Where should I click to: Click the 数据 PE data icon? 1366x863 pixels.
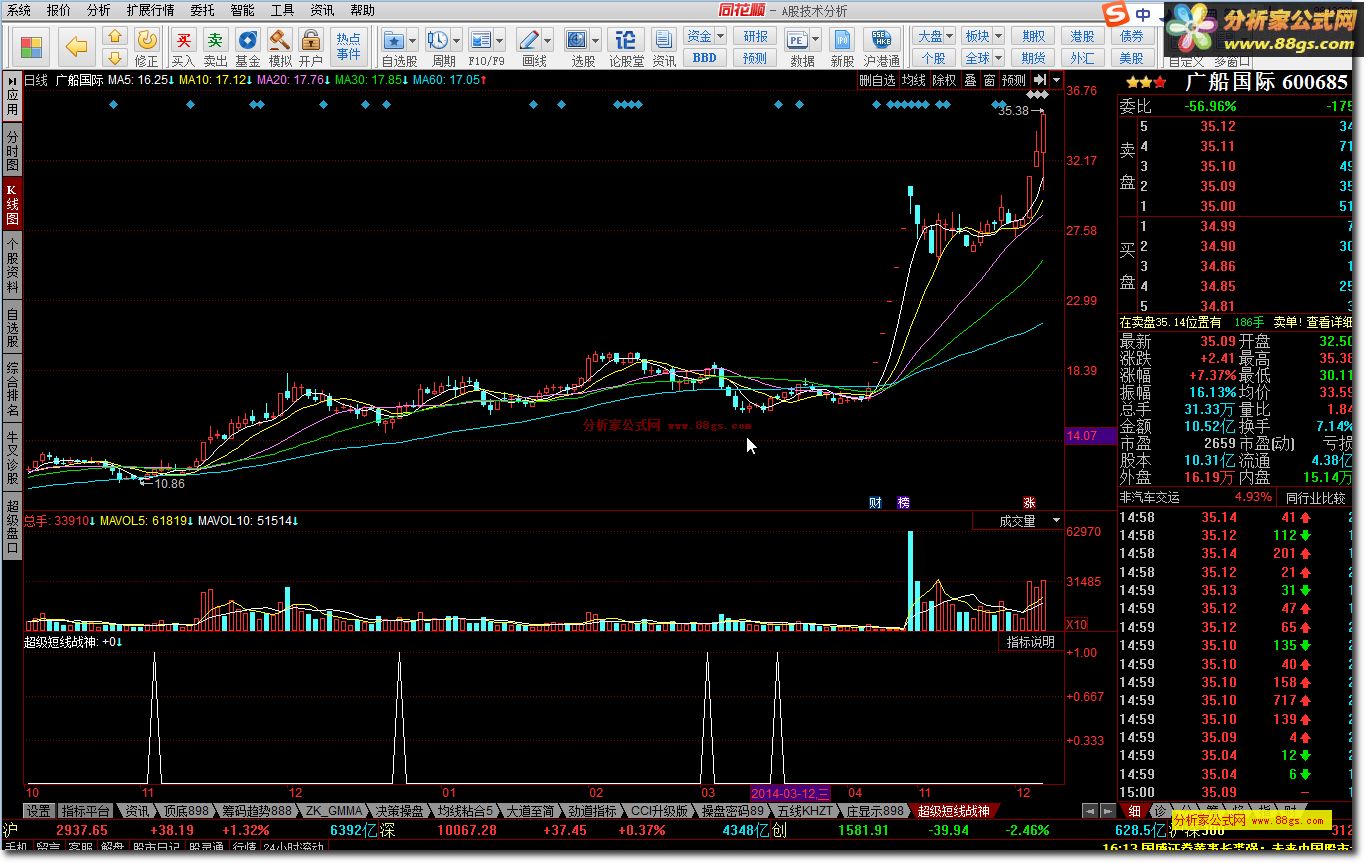797,40
